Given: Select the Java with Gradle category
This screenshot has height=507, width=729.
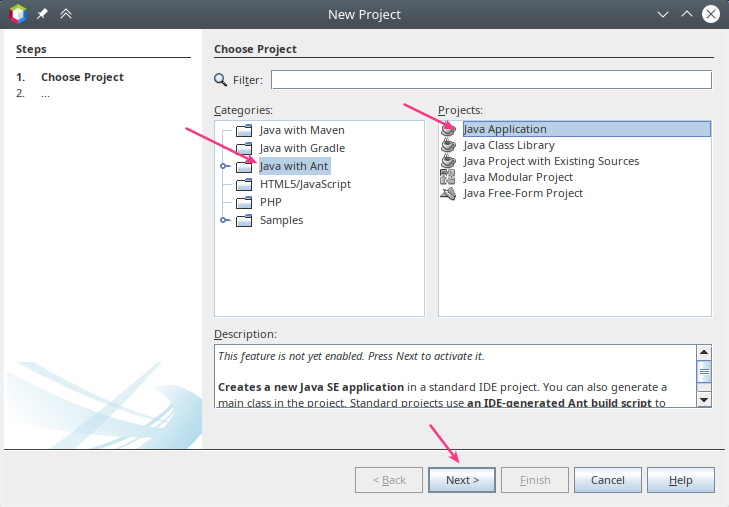Looking at the screenshot, I should pos(301,148).
